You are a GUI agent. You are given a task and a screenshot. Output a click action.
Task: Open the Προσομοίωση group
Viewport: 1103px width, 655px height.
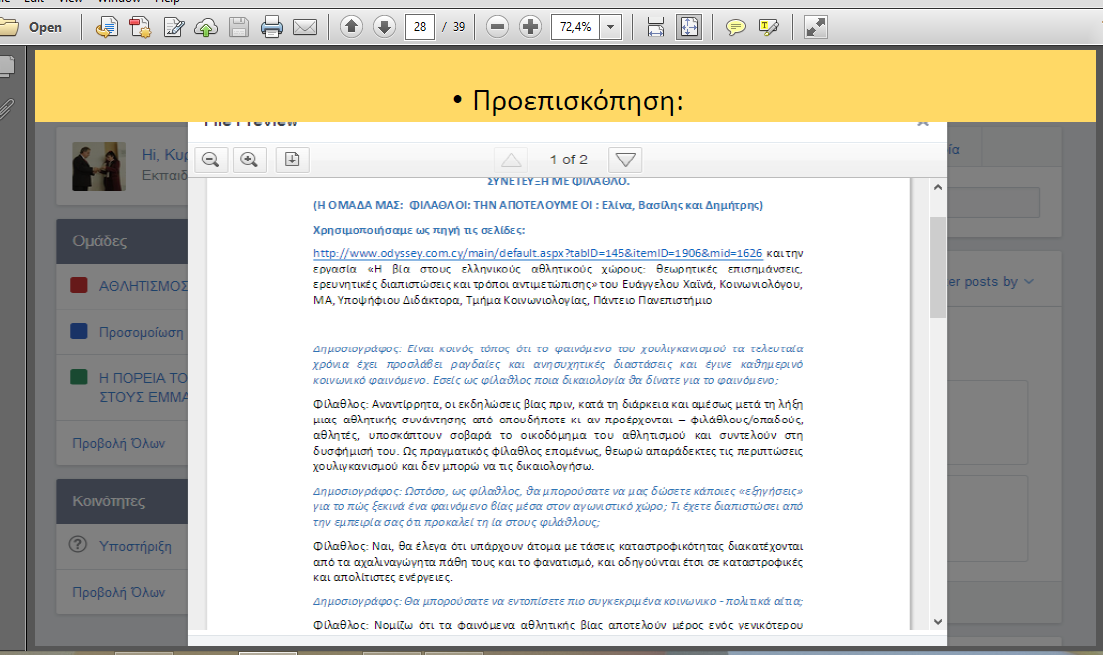(x=141, y=332)
